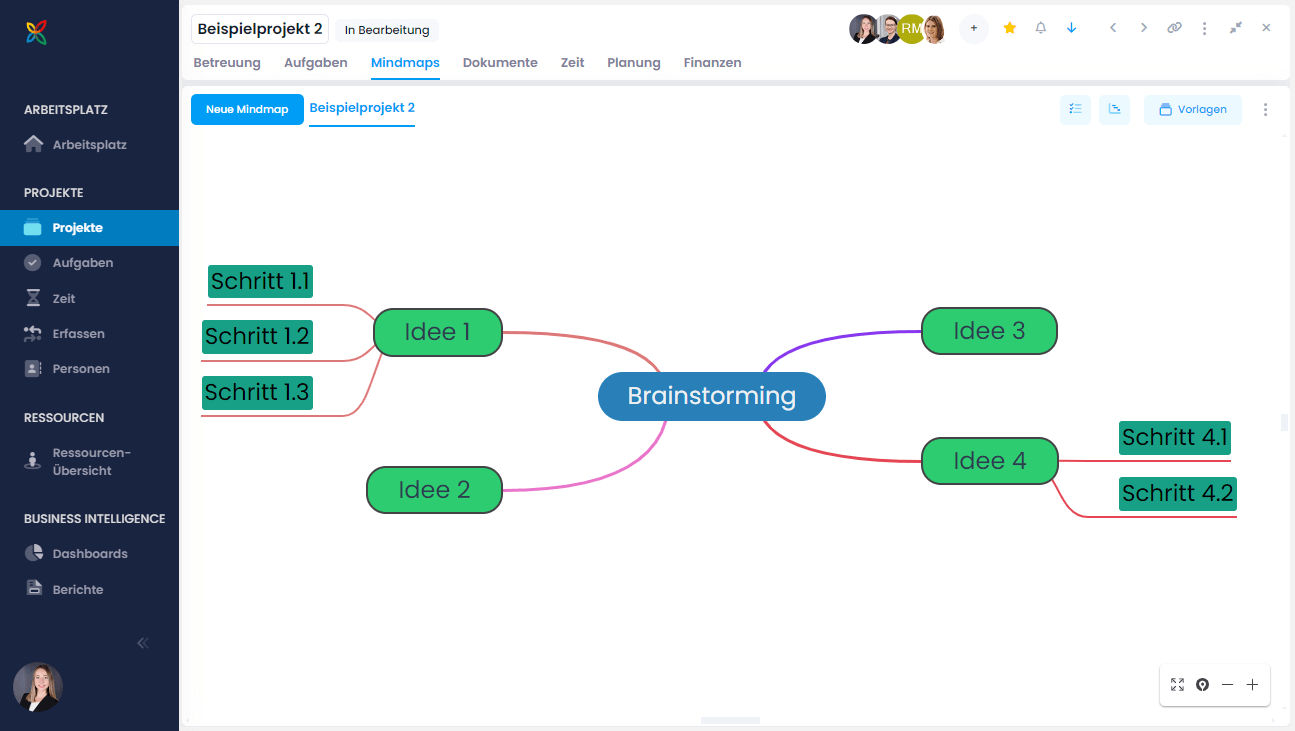Click the Gantt chart view icon button
Screen dimensions: 1295x731
[1114, 110]
